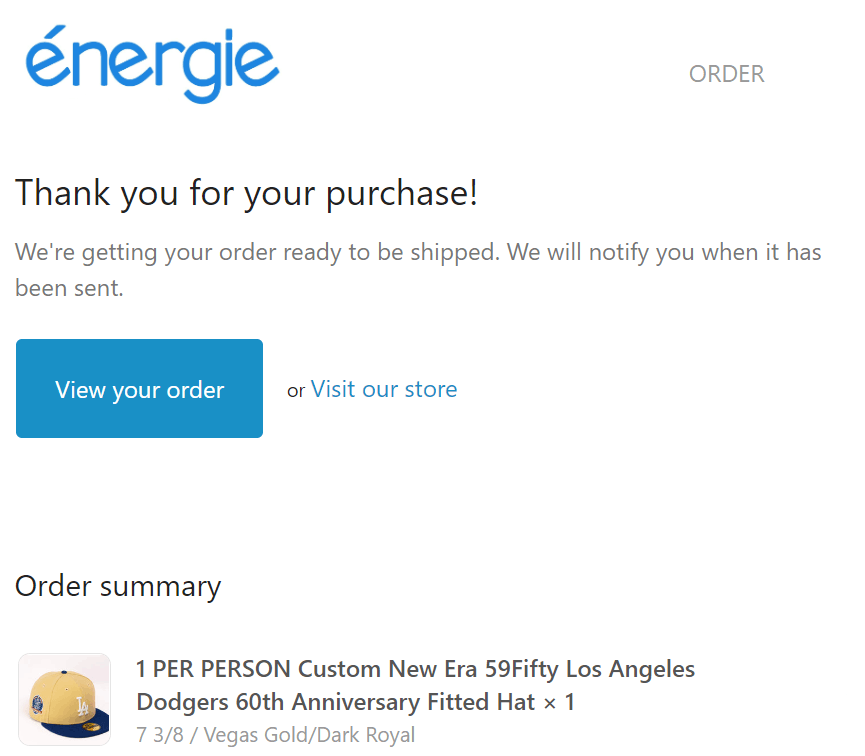Follow the Visit our store link
The height and width of the screenshot is (756, 865).
[x=384, y=389]
